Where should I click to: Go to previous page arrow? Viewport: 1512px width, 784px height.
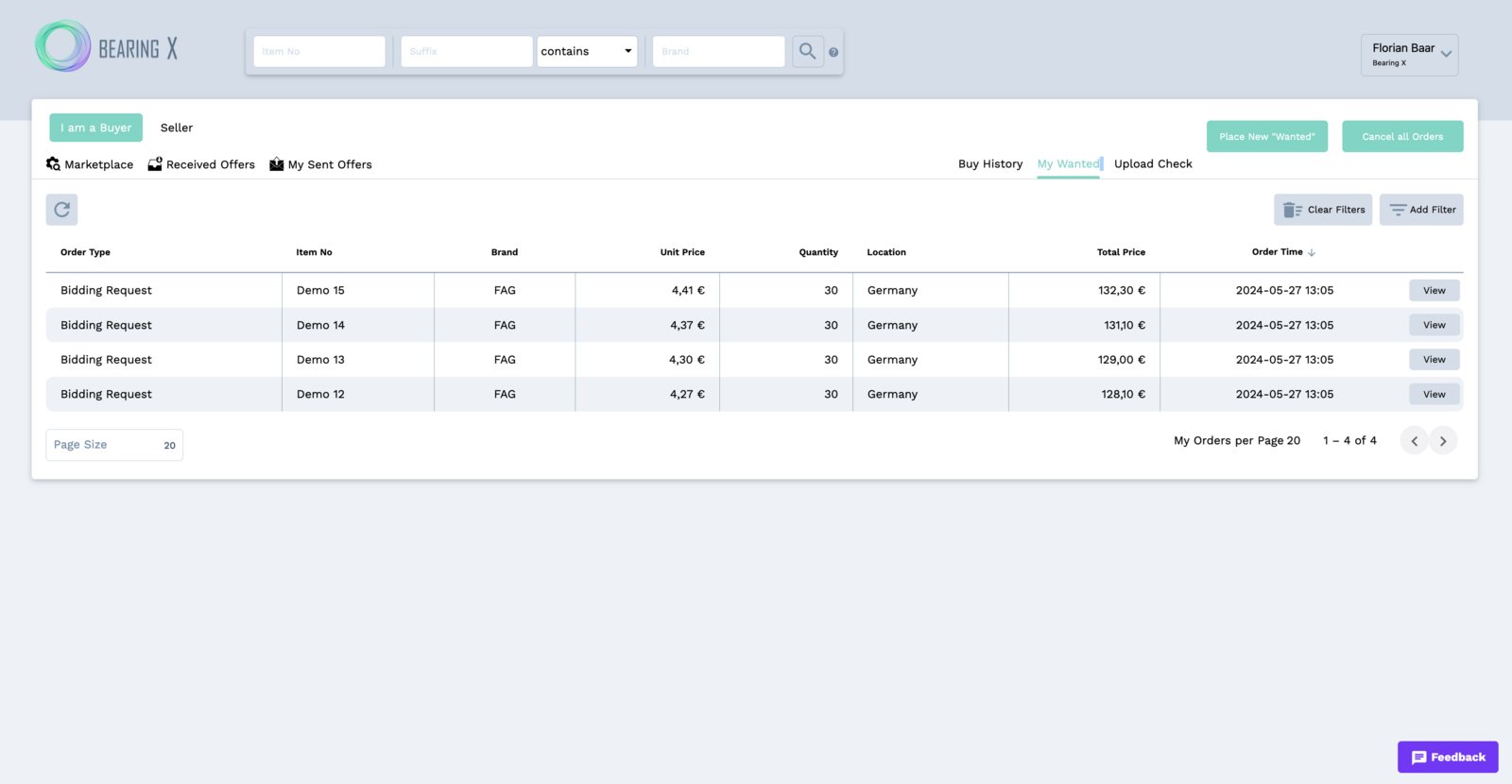1414,441
